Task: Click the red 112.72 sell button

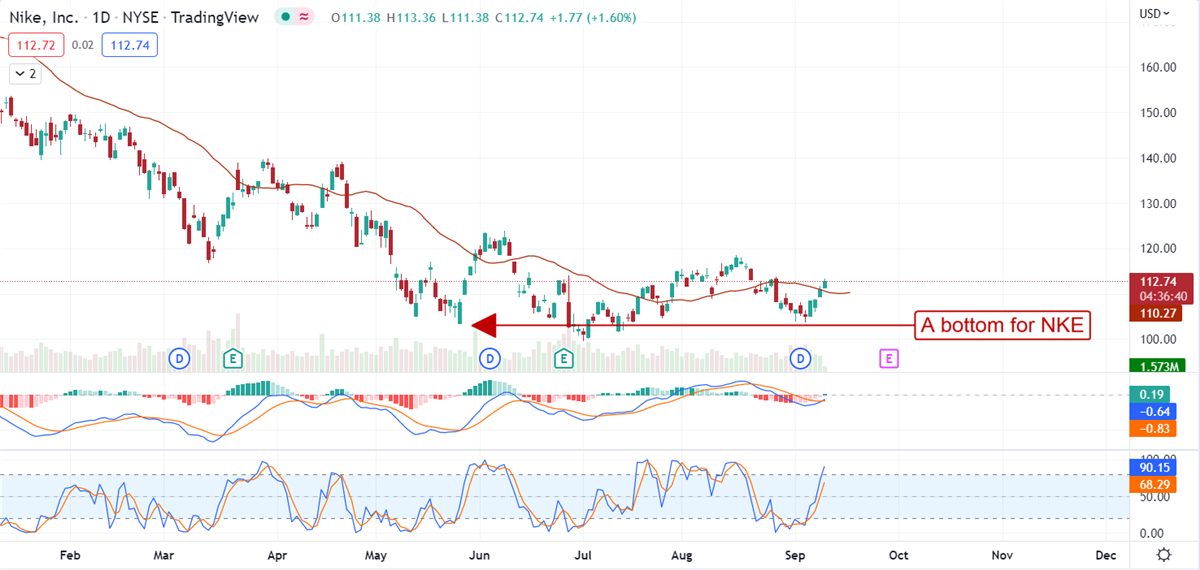Action: (34, 45)
